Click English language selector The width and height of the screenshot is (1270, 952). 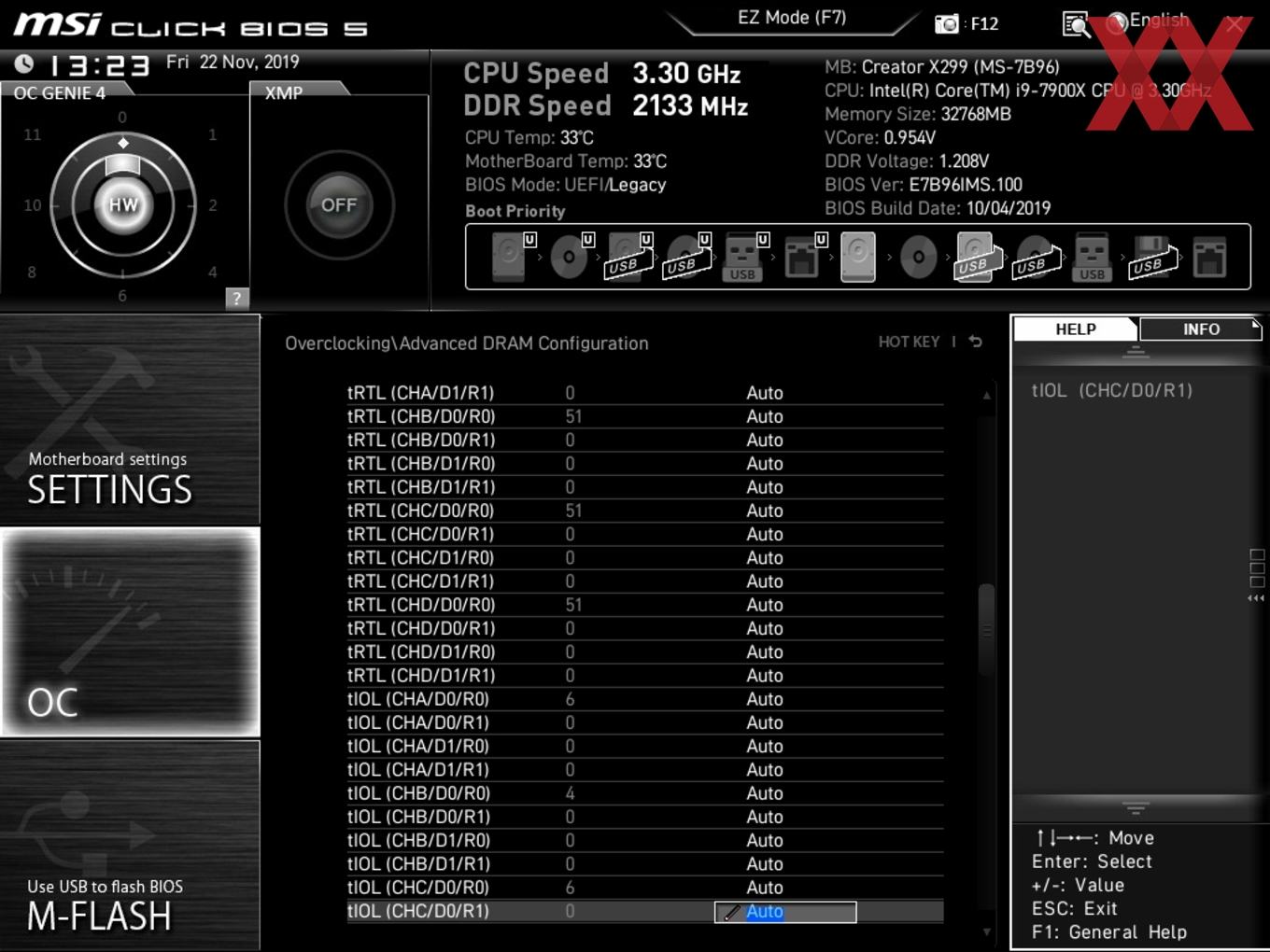(x=1159, y=21)
